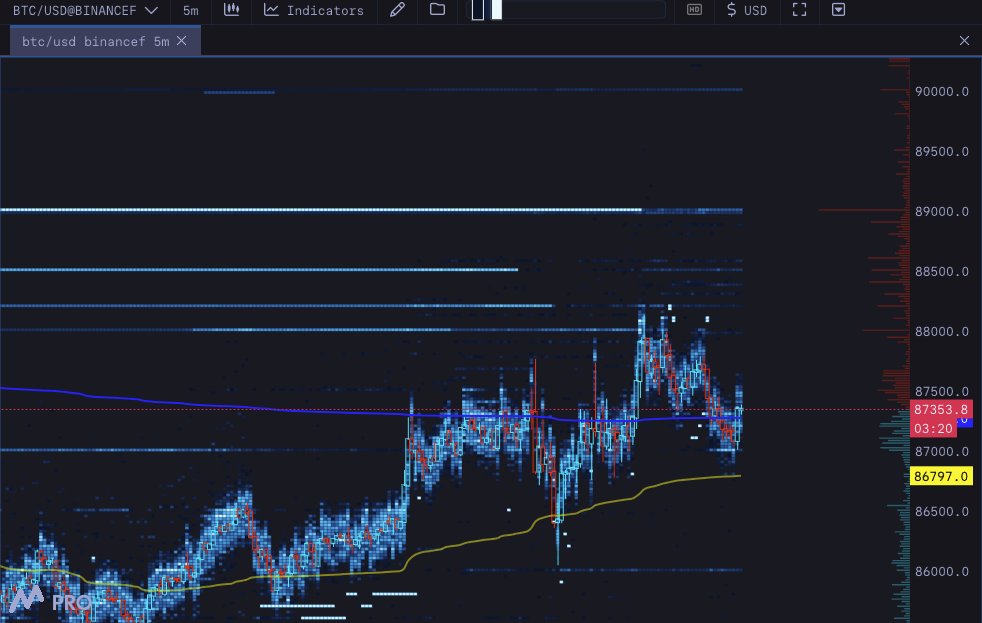This screenshot has width=982, height=623.
Task: Click the 87000.0 price axis label
Action: pos(941,451)
